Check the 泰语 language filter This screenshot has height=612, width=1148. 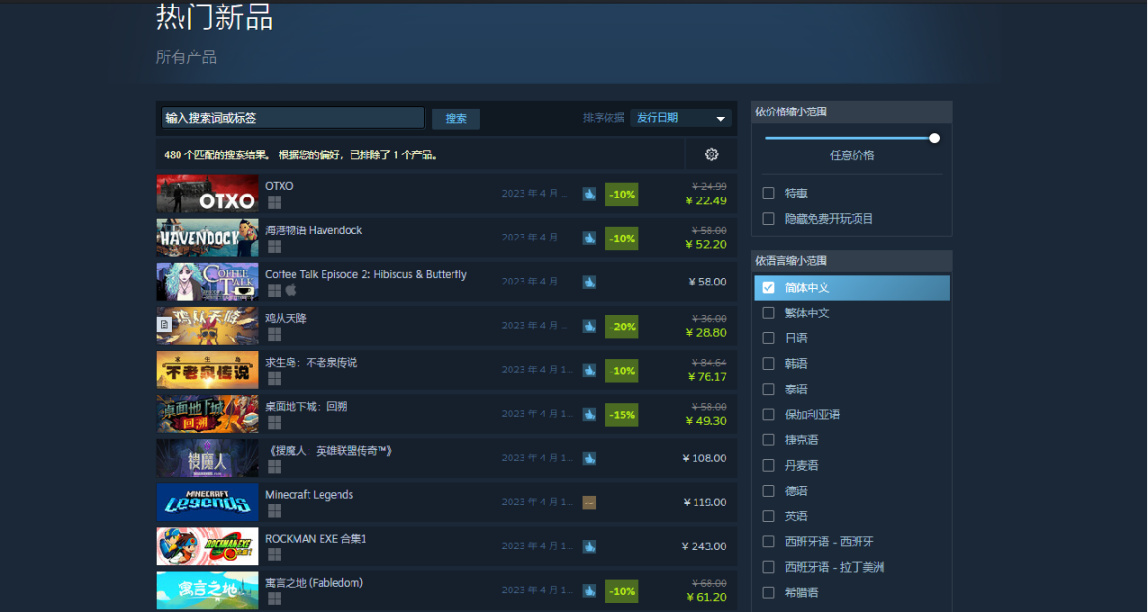tap(768, 389)
